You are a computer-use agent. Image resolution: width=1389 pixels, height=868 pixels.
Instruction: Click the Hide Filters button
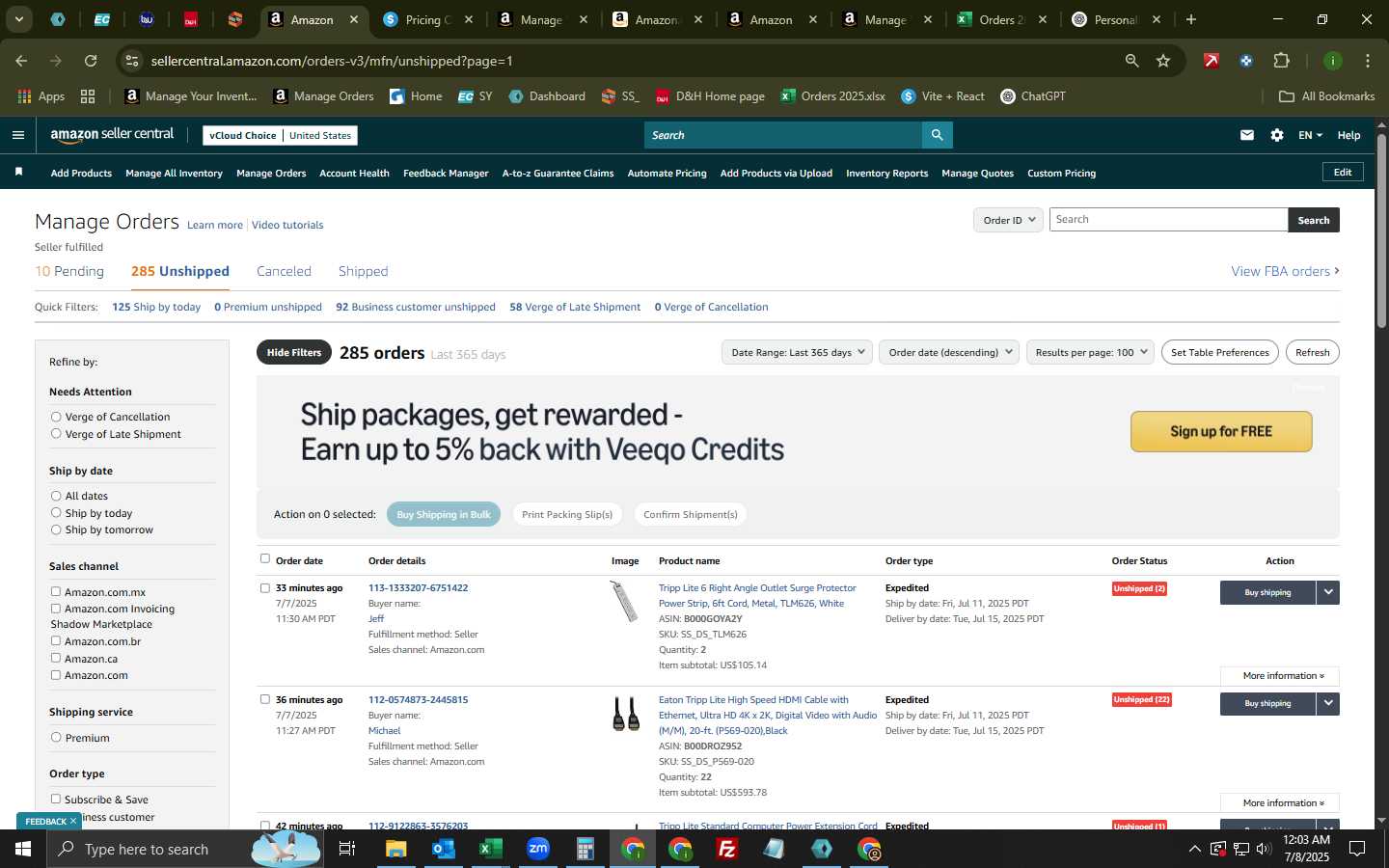point(294,352)
